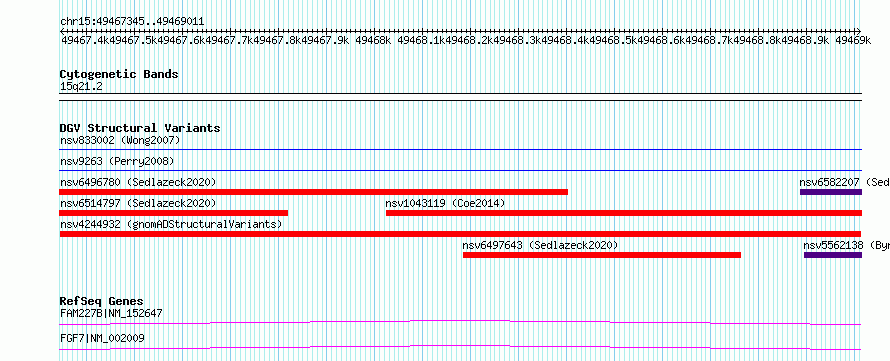Open variant nsv9263 (Perry2008) label
The height and width of the screenshot is (361, 890).
coord(117,161)
